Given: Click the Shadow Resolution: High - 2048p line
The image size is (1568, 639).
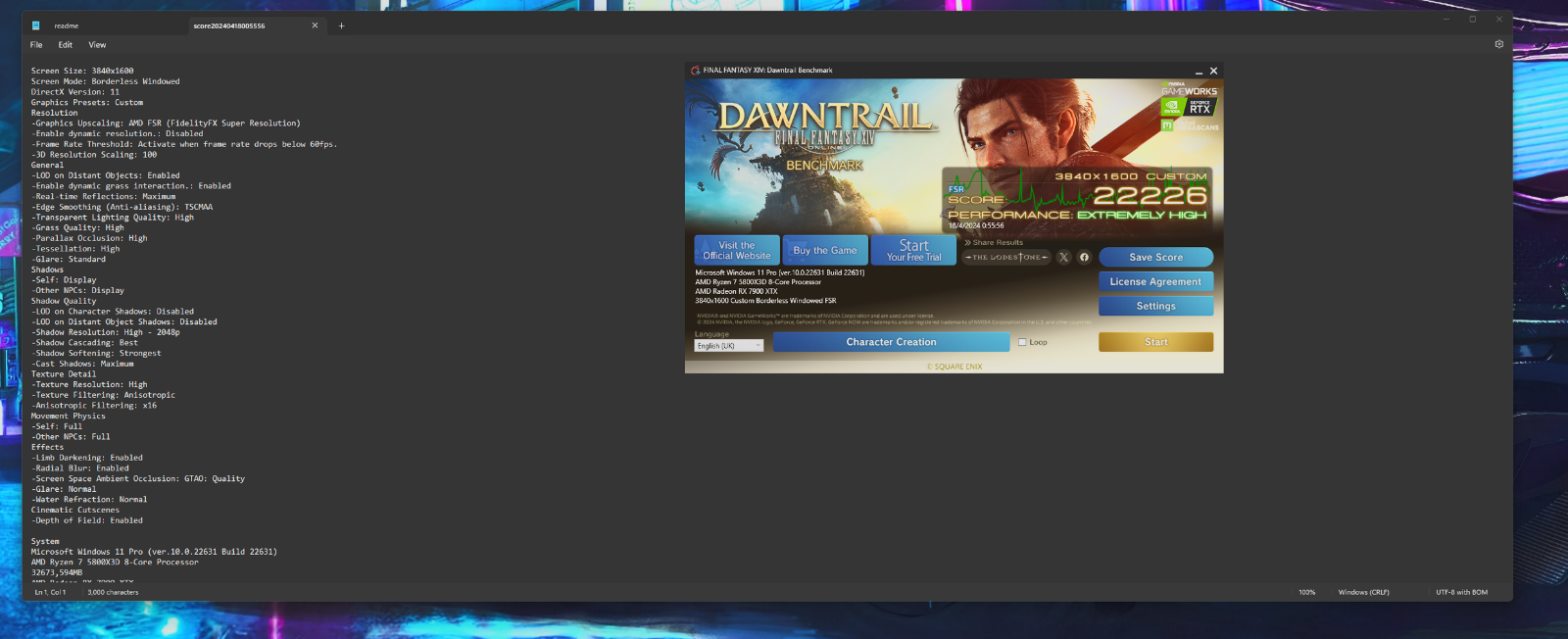Looking at the screenshot, I should pyautogui.click(x=105, y=332).
